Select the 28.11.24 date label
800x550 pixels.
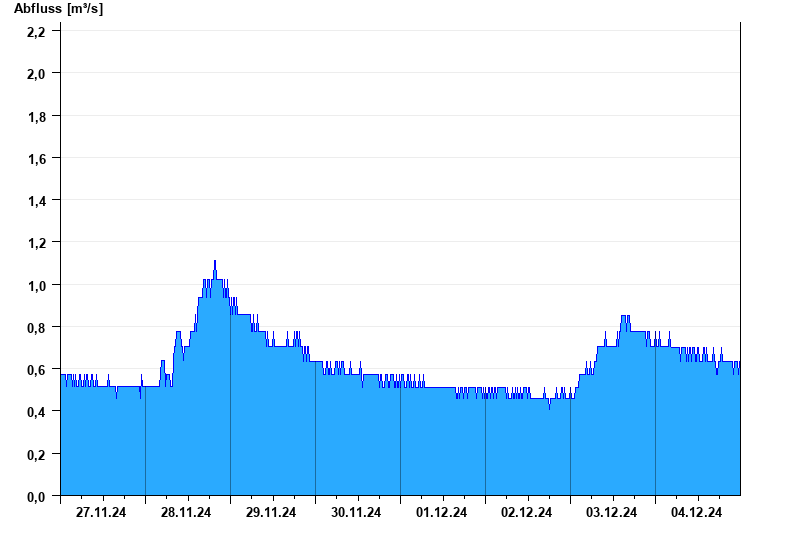click(x=186, y=513)
